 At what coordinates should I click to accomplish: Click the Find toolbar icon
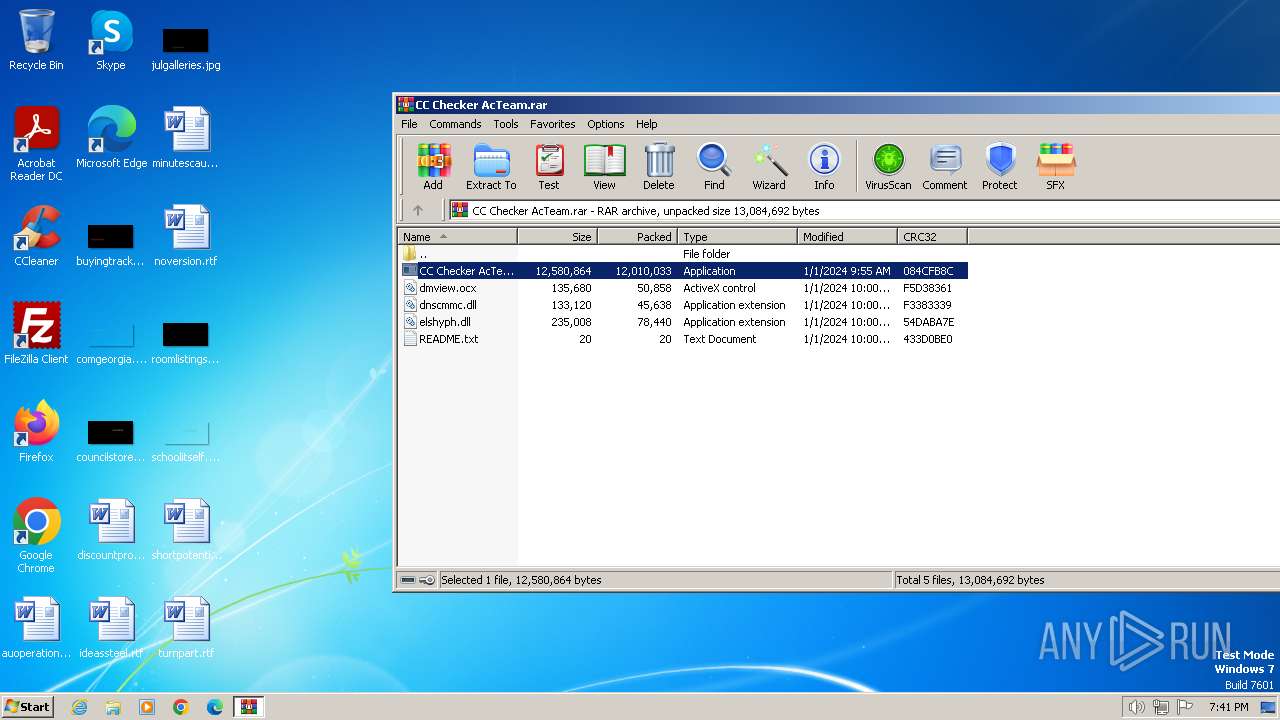(x=714, y=166)
